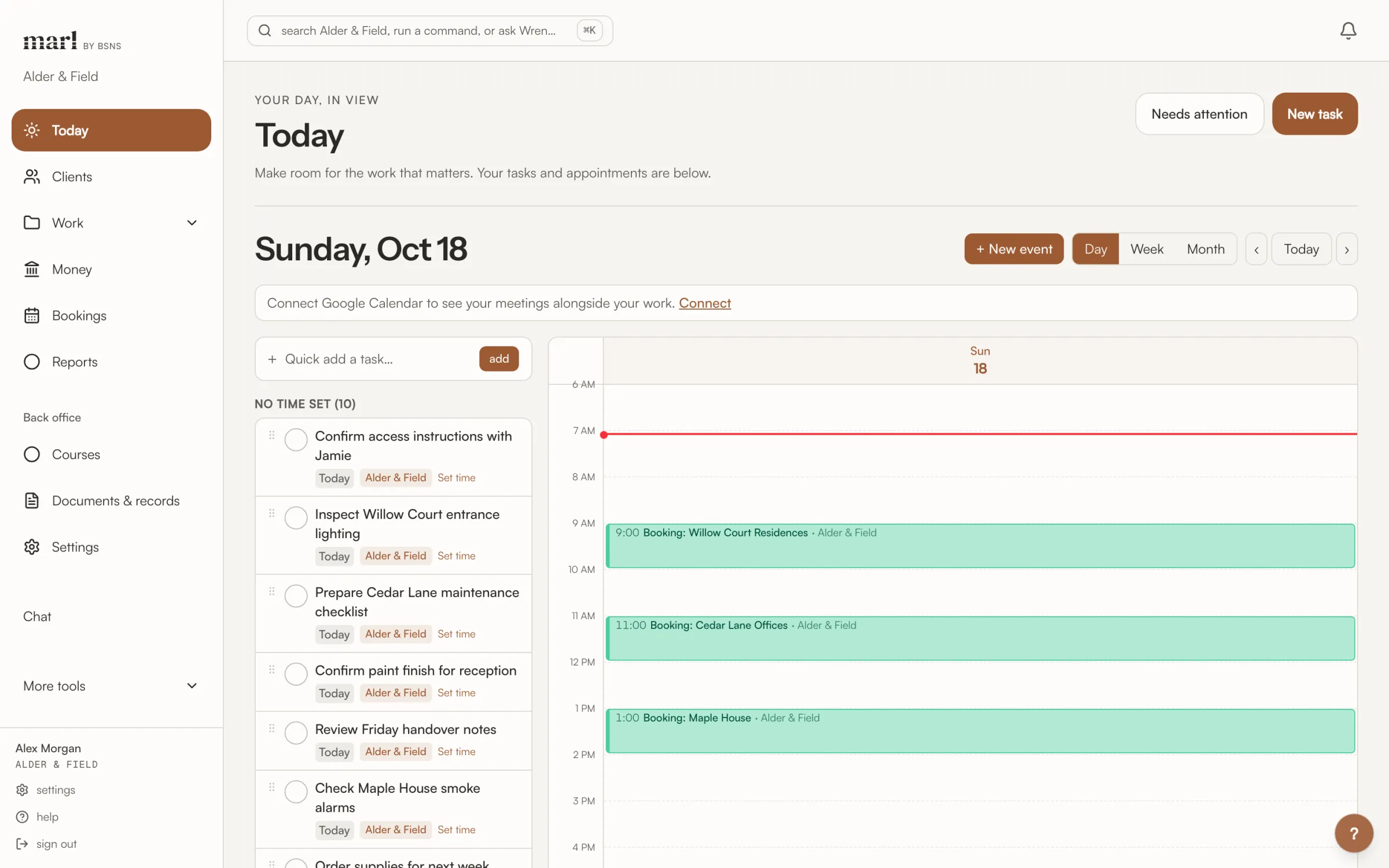The image size is (1389, 868).
Task: Click the search magnifier icon
Action: (264, 31)
